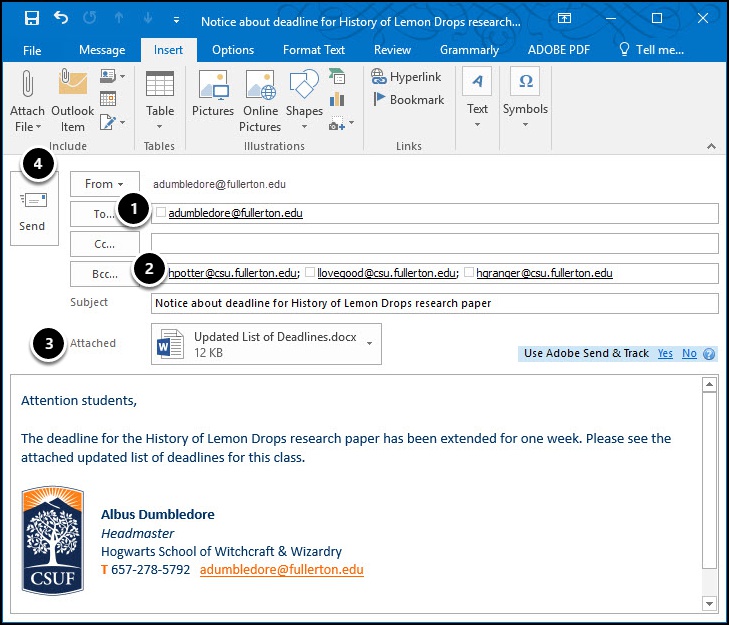Screen dimensions: 729x625
Task: Click the message body scrollbar thumb
Action: click(x=709, y=480)
